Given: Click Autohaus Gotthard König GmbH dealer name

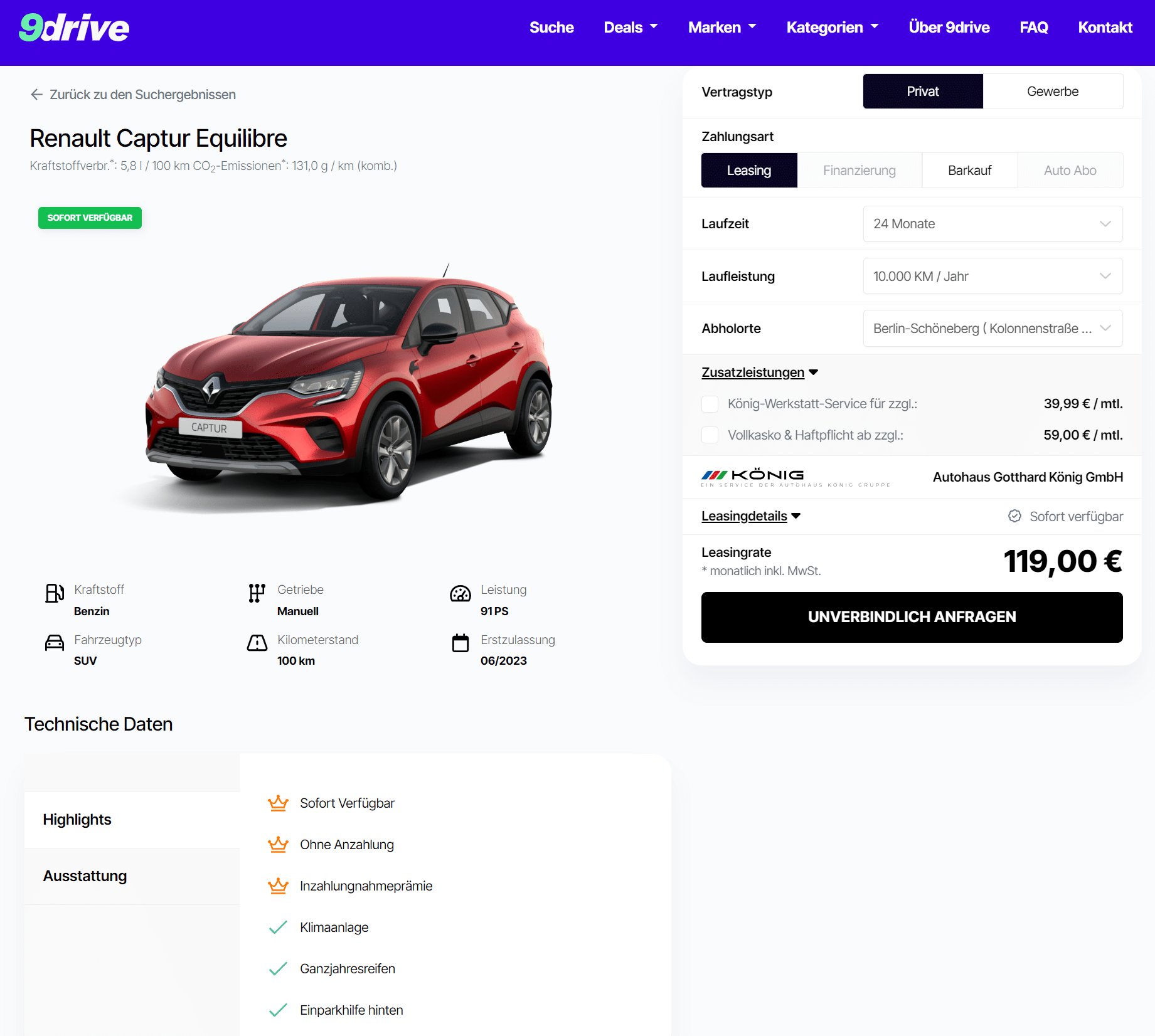Looking at the screenshot, I should pos(1028,477).
